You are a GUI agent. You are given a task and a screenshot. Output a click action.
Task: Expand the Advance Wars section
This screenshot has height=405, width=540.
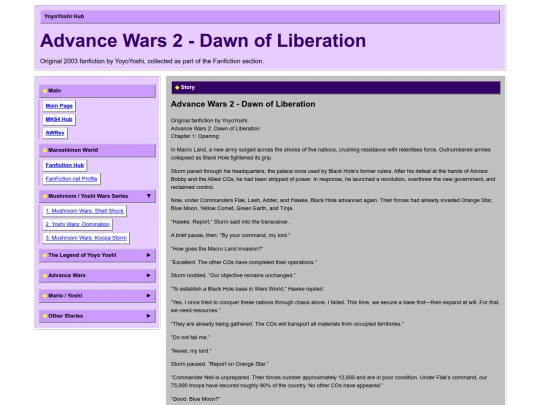[97, 276]
